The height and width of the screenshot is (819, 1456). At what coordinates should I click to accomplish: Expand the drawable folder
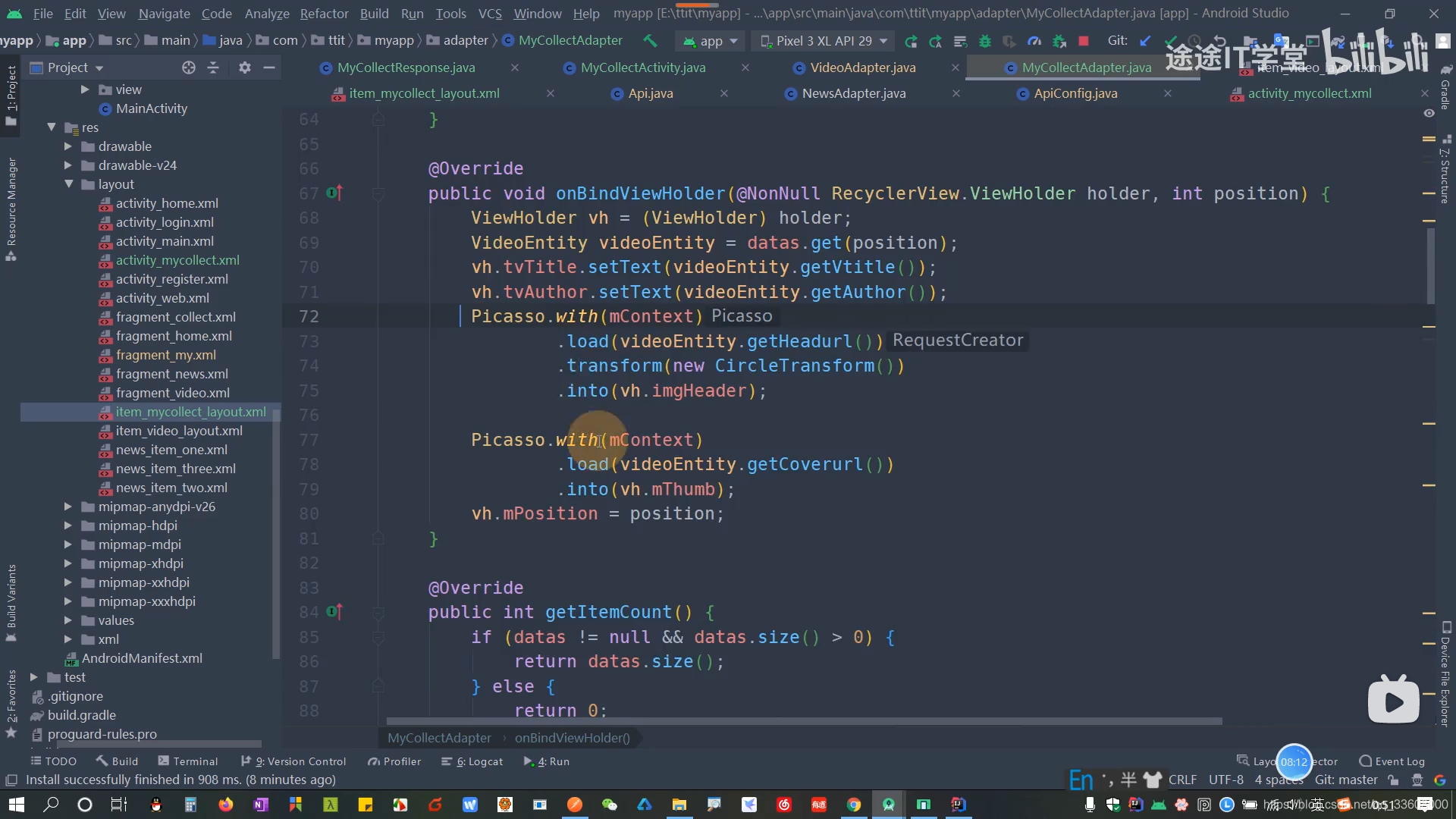pyautogui.click(x=68, y=146)
